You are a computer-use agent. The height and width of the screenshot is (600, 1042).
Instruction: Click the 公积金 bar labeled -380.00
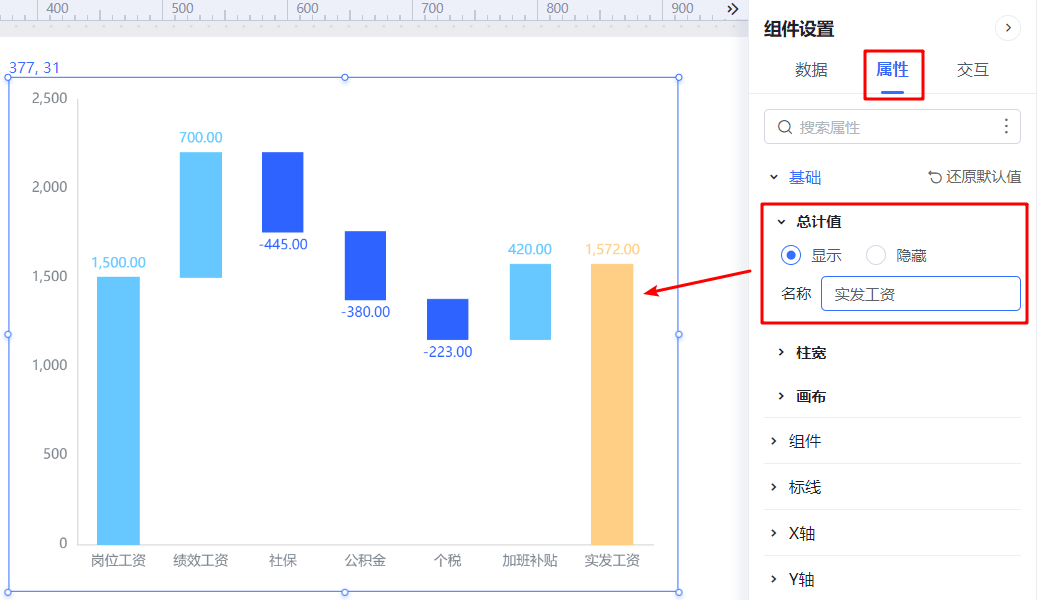(365, 265)
